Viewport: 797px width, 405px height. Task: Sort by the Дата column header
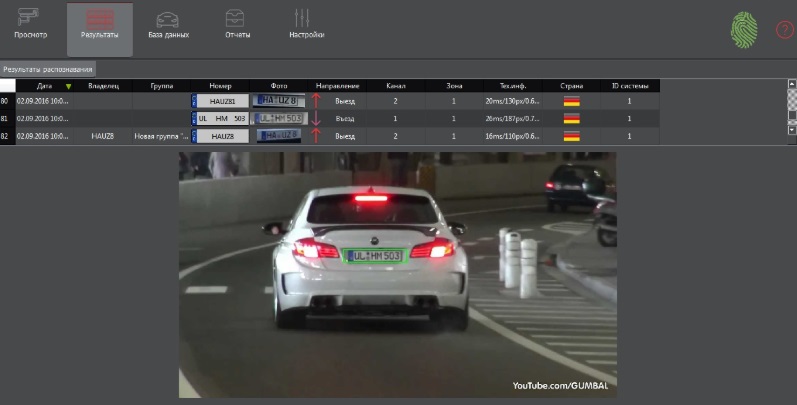44,86
